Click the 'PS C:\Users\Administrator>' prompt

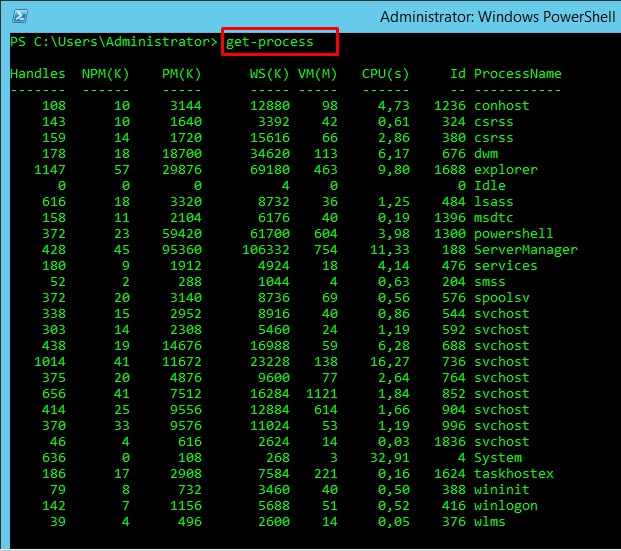114,42
